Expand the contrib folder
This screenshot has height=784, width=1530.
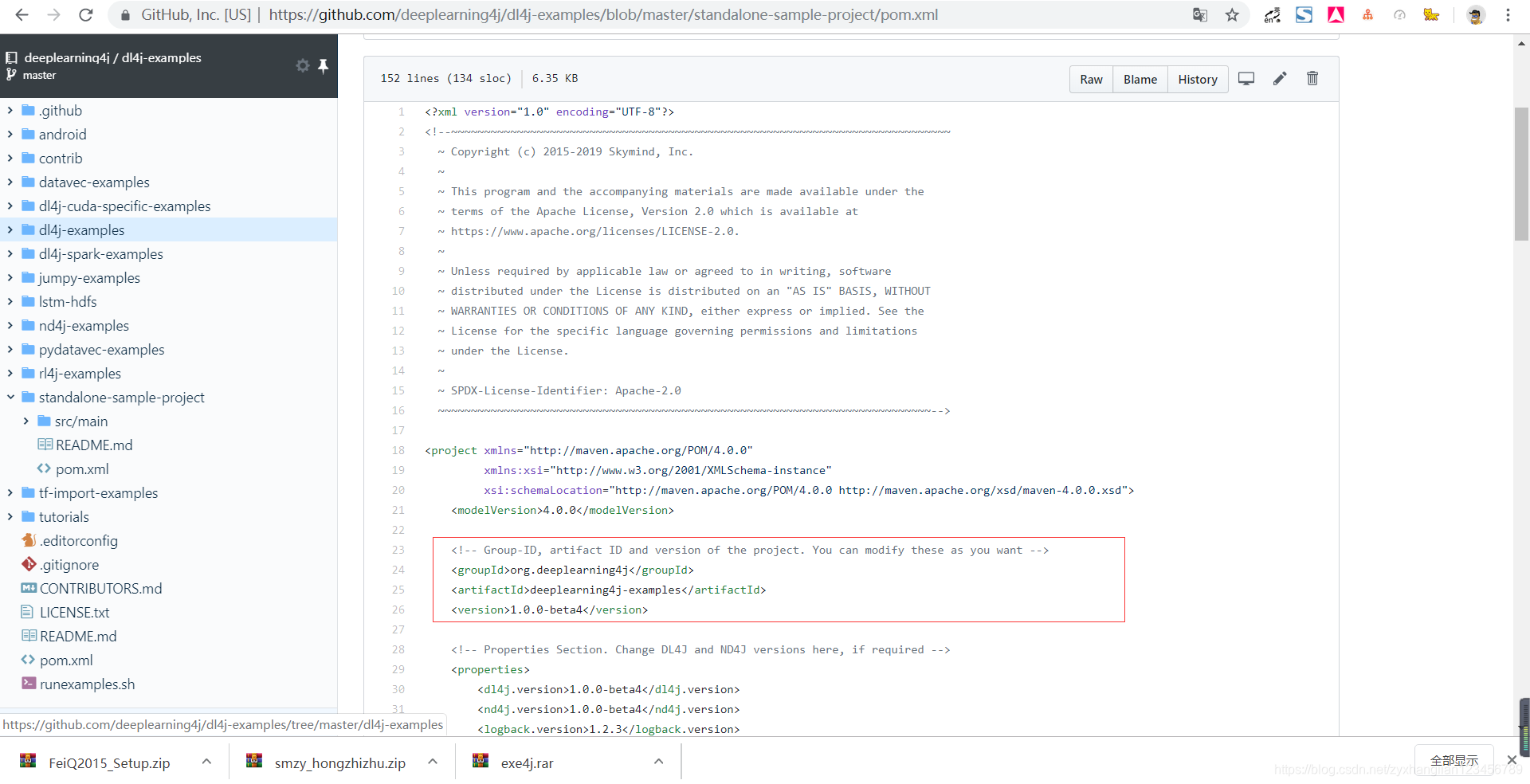(x=10, y=158)
